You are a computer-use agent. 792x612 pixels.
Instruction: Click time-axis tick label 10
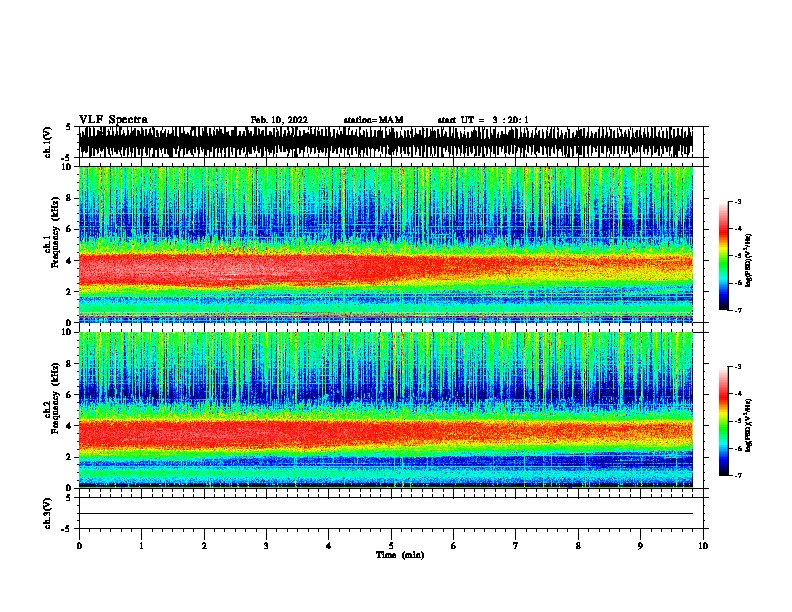coord(703,545)
